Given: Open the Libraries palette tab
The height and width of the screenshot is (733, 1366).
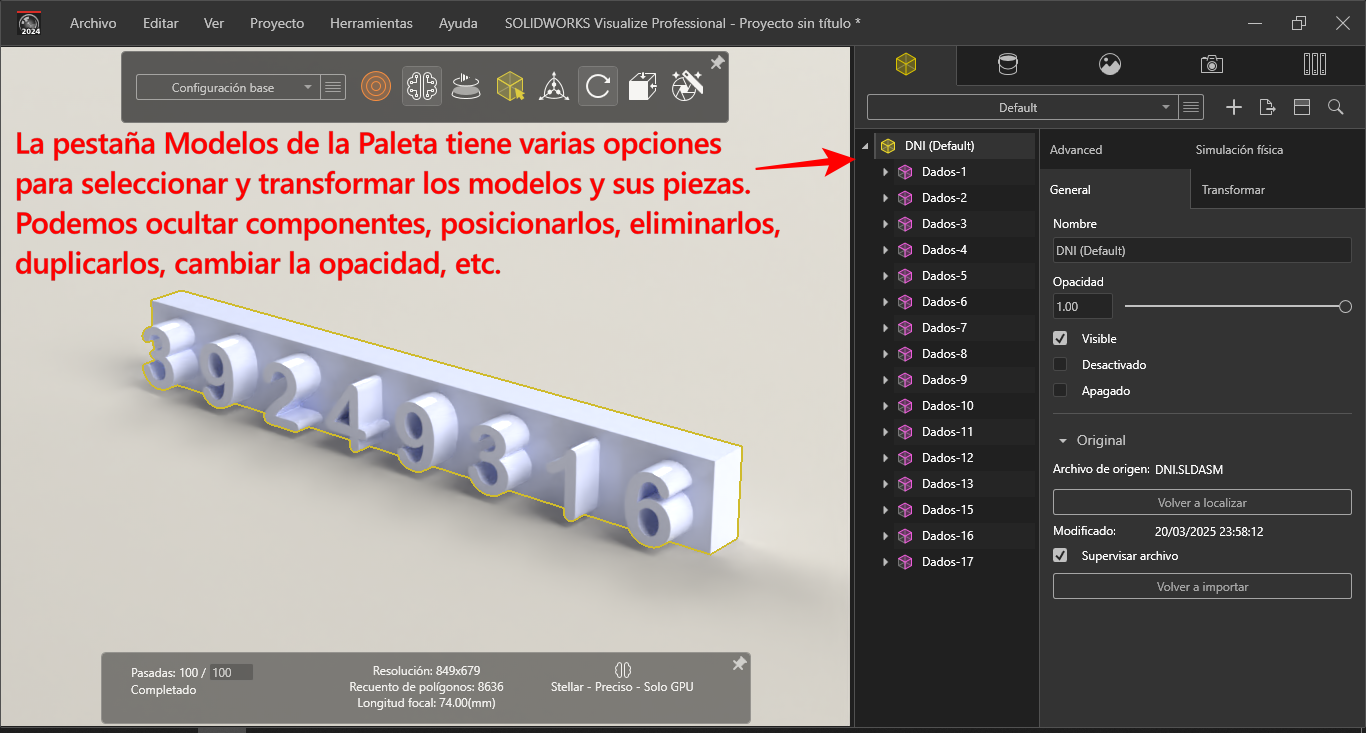Looking at the screenshot, I should (1315, 65).
